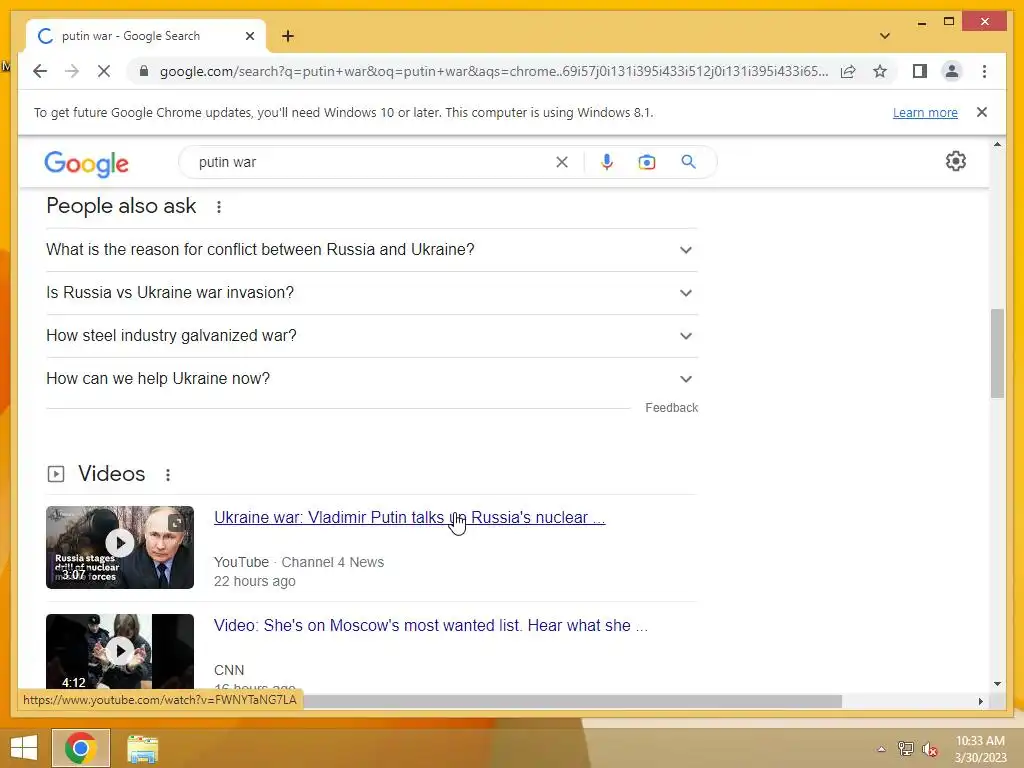Open Google quick settings gear
The height and width of the screenshot is (768, 1024).
(x=955, y=161)
